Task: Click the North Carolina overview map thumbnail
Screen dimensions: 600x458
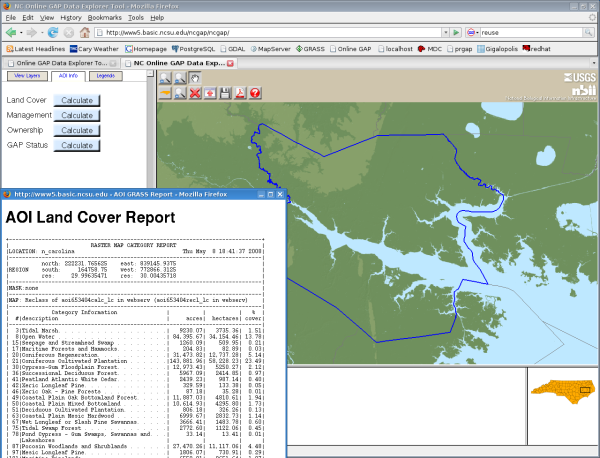Action: (562, 392)
